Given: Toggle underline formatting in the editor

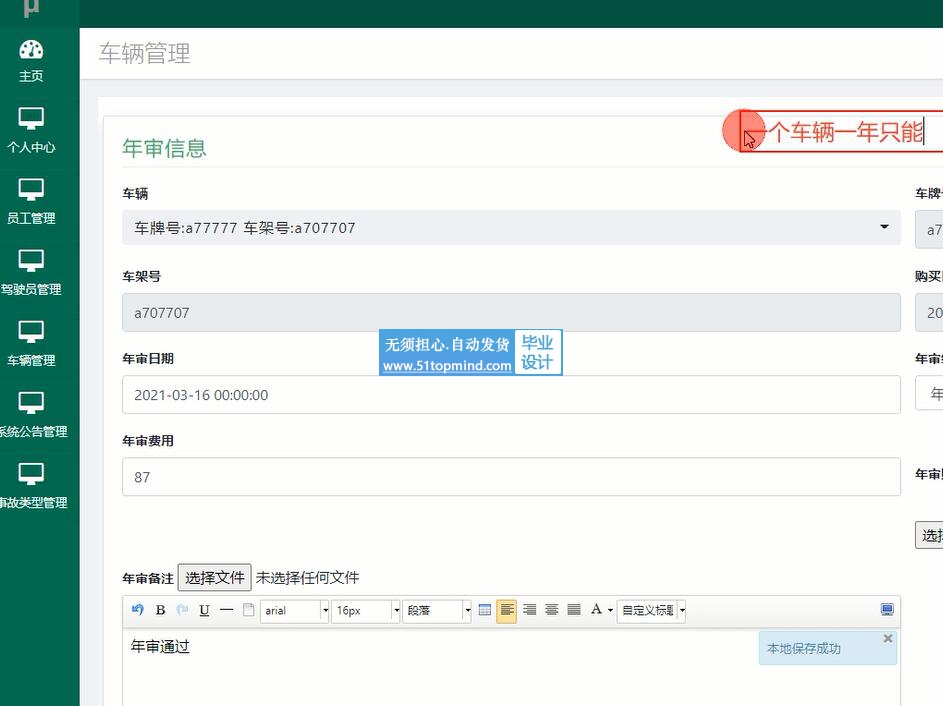Looking at the screenshot, I should pos(204,610).
